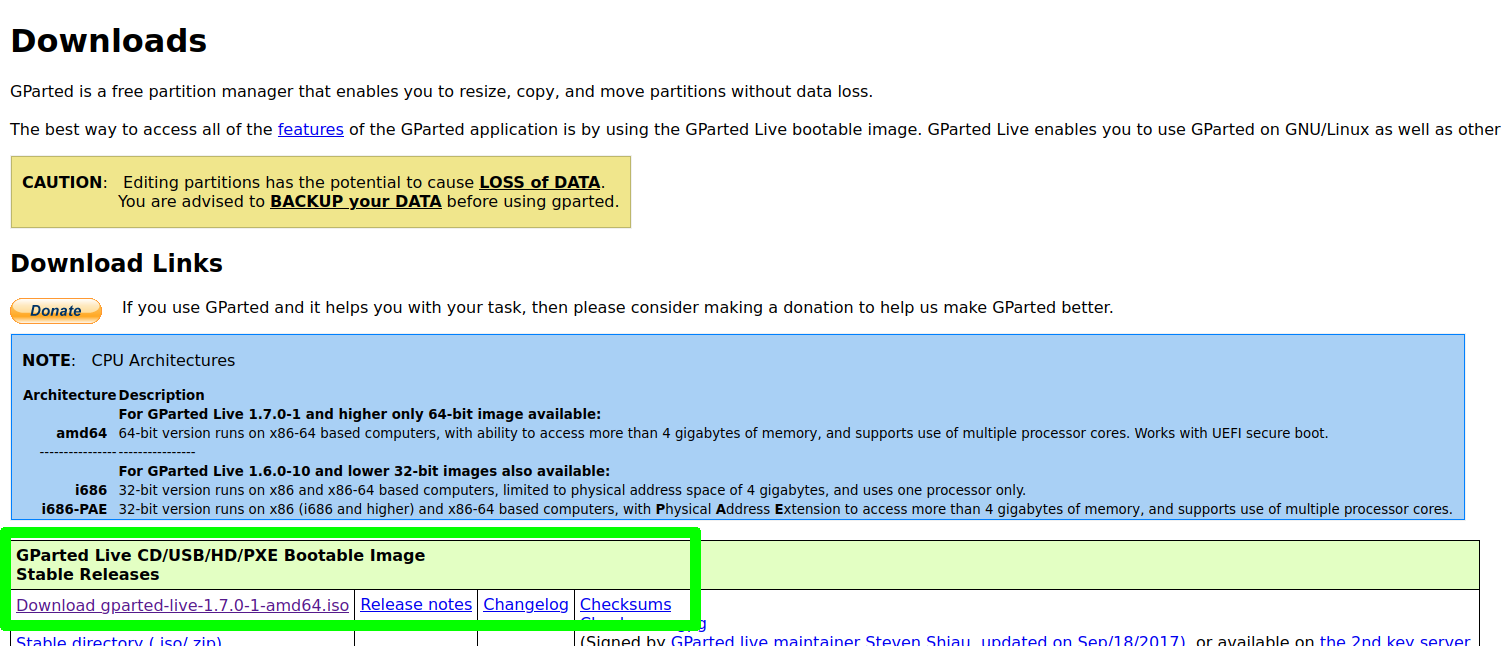
Task: Open the Changelog link
Action: click(x=526, y=605)
